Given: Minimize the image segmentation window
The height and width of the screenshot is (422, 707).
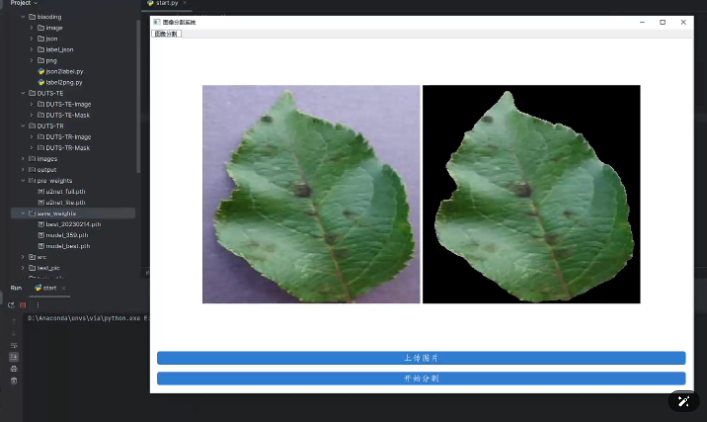Looking at the screenshot, I should click(x=642, y=22).
